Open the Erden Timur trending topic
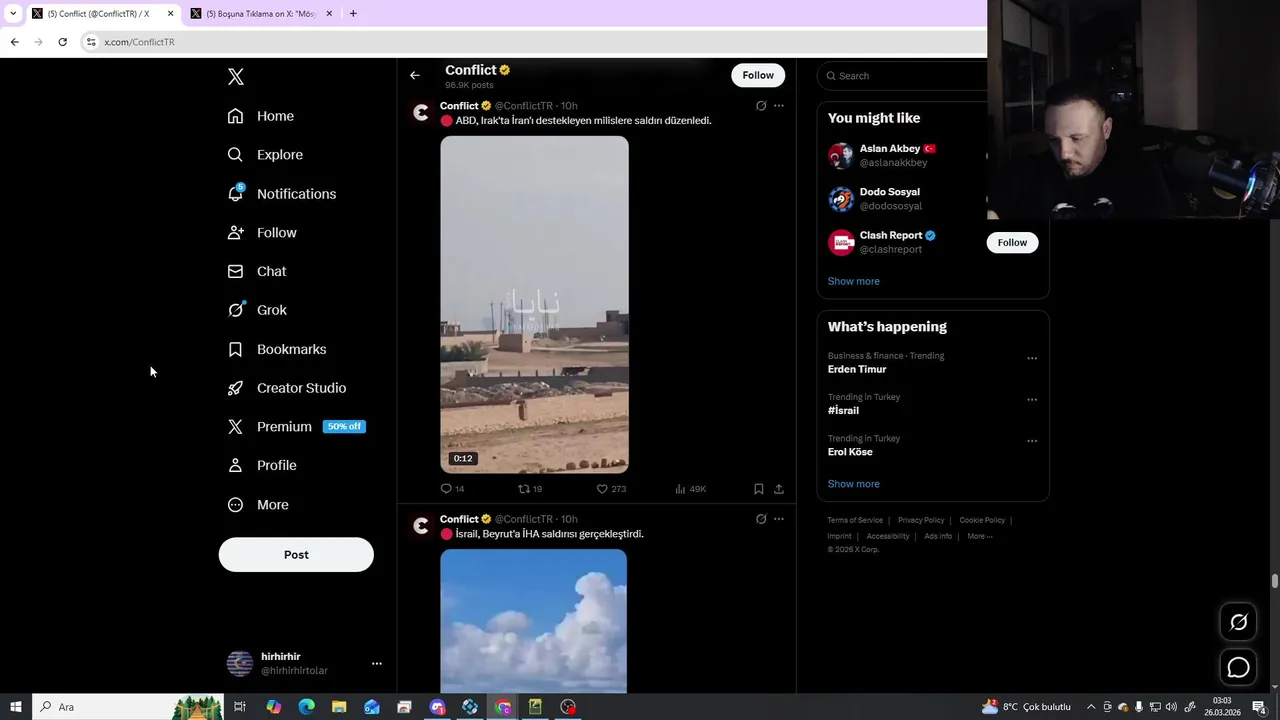The width and height of the screenshot is (1280, 720). pos(857,370)
